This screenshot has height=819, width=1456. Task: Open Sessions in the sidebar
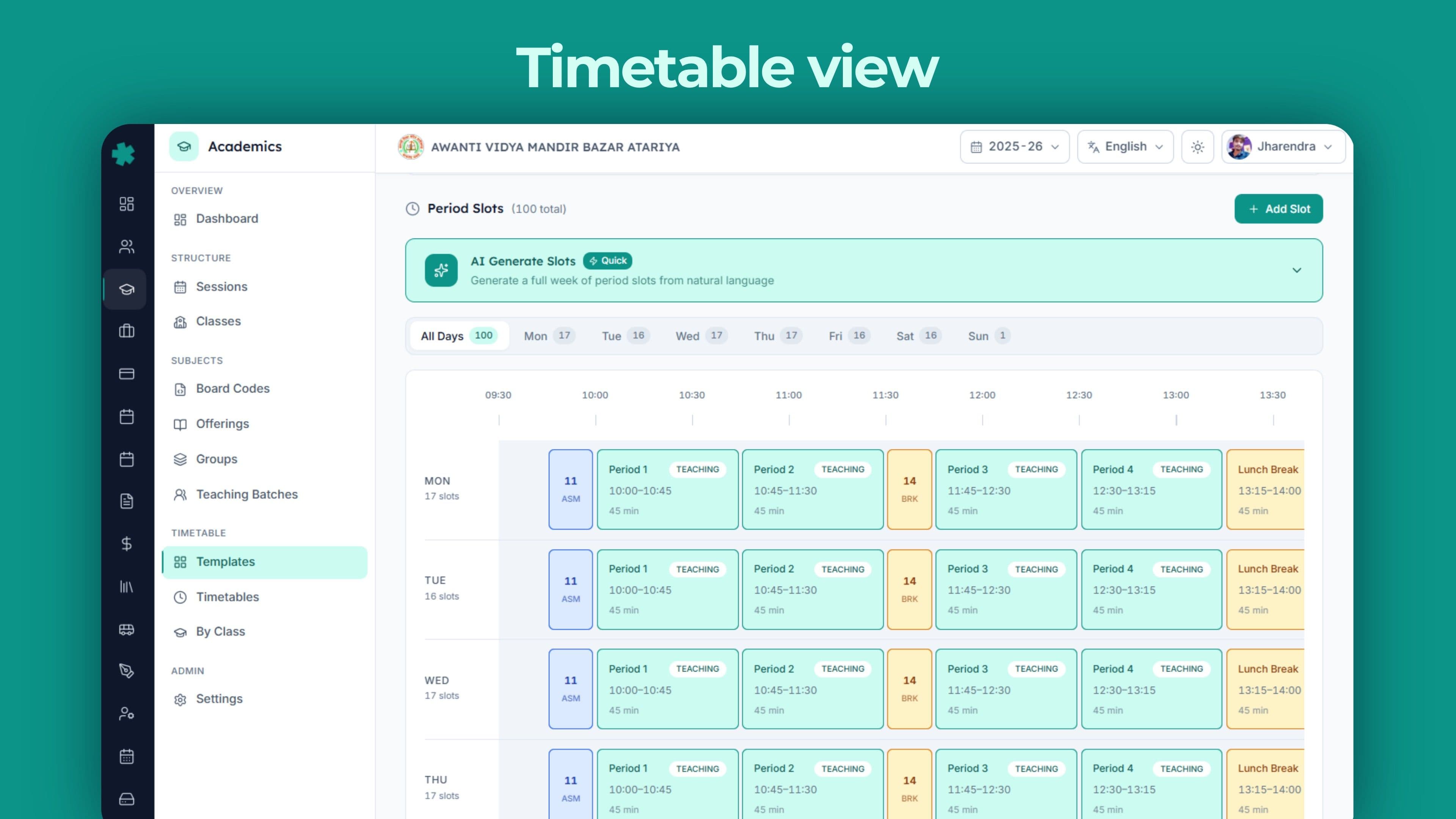click(x=265, y=287)
